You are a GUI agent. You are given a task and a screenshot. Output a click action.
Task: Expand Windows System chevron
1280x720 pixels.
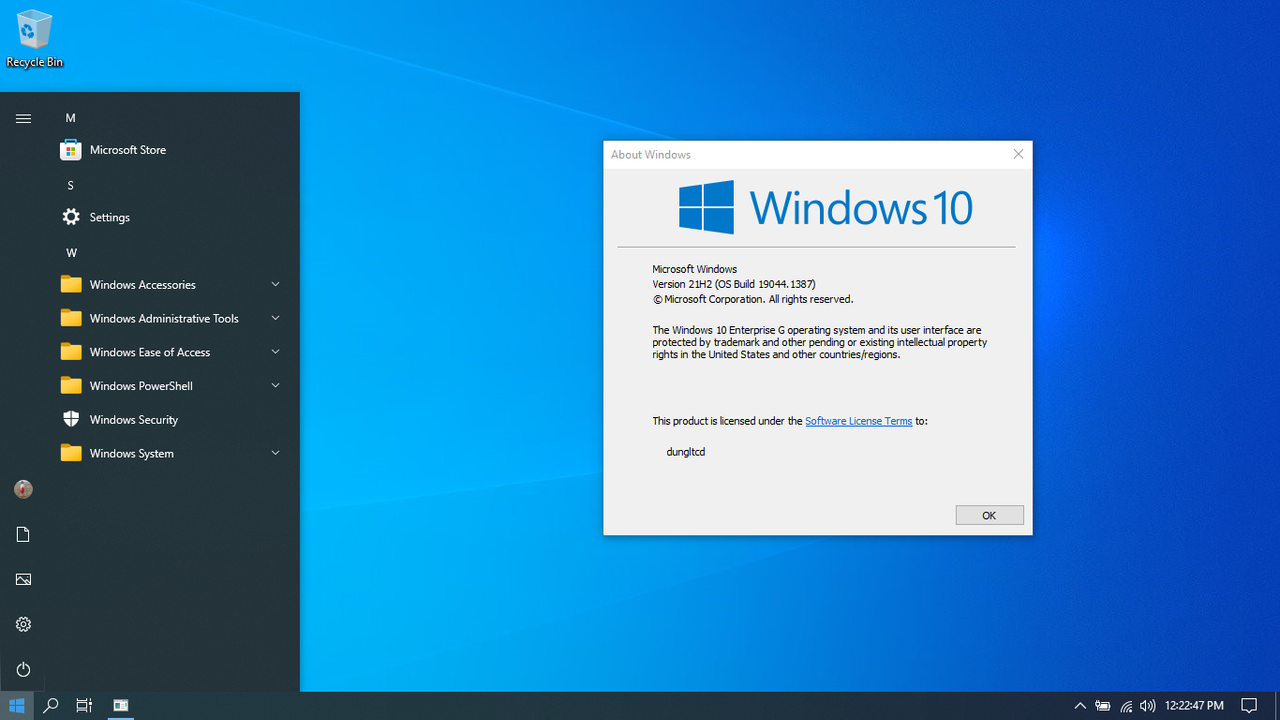(275, 453)
